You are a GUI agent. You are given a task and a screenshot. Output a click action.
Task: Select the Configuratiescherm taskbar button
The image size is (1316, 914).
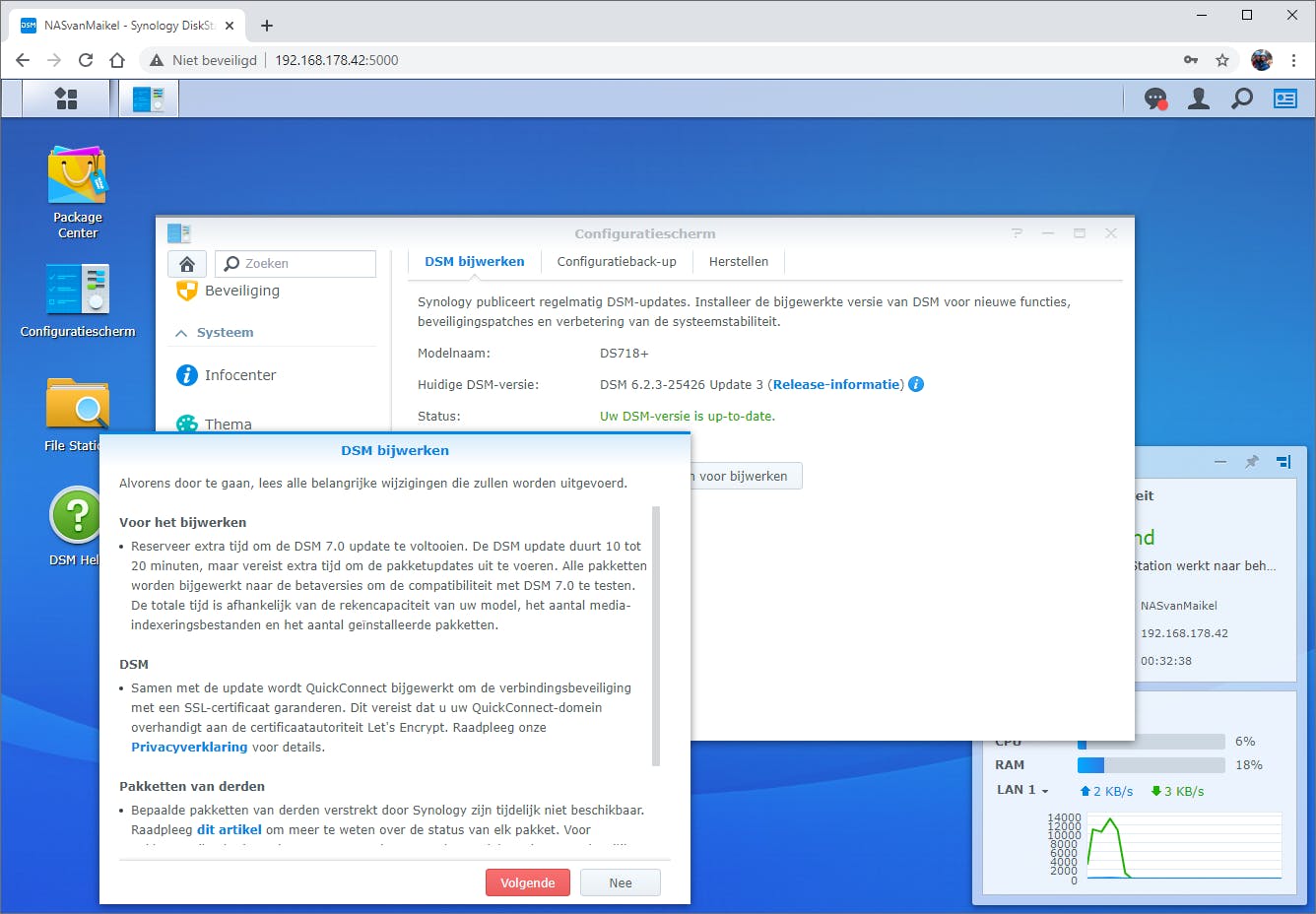click(149, 98)
